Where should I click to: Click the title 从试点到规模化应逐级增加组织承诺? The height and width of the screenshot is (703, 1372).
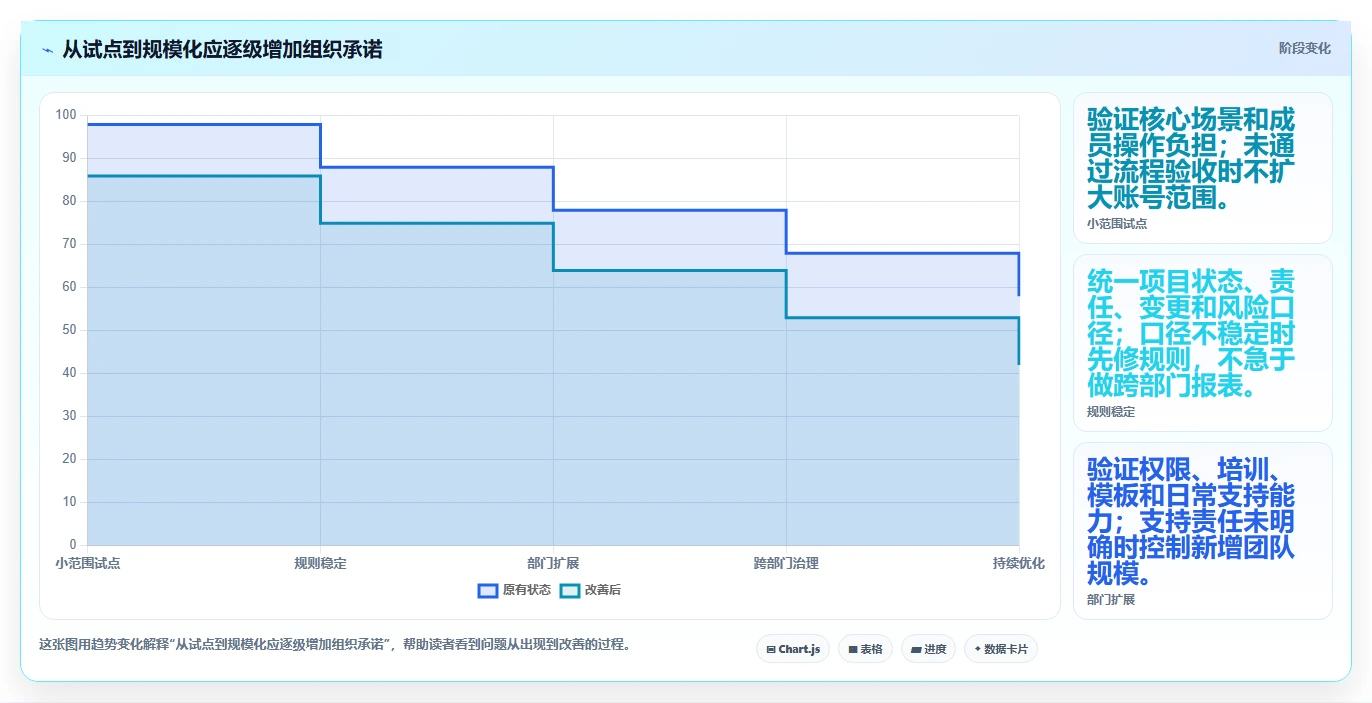222,49
